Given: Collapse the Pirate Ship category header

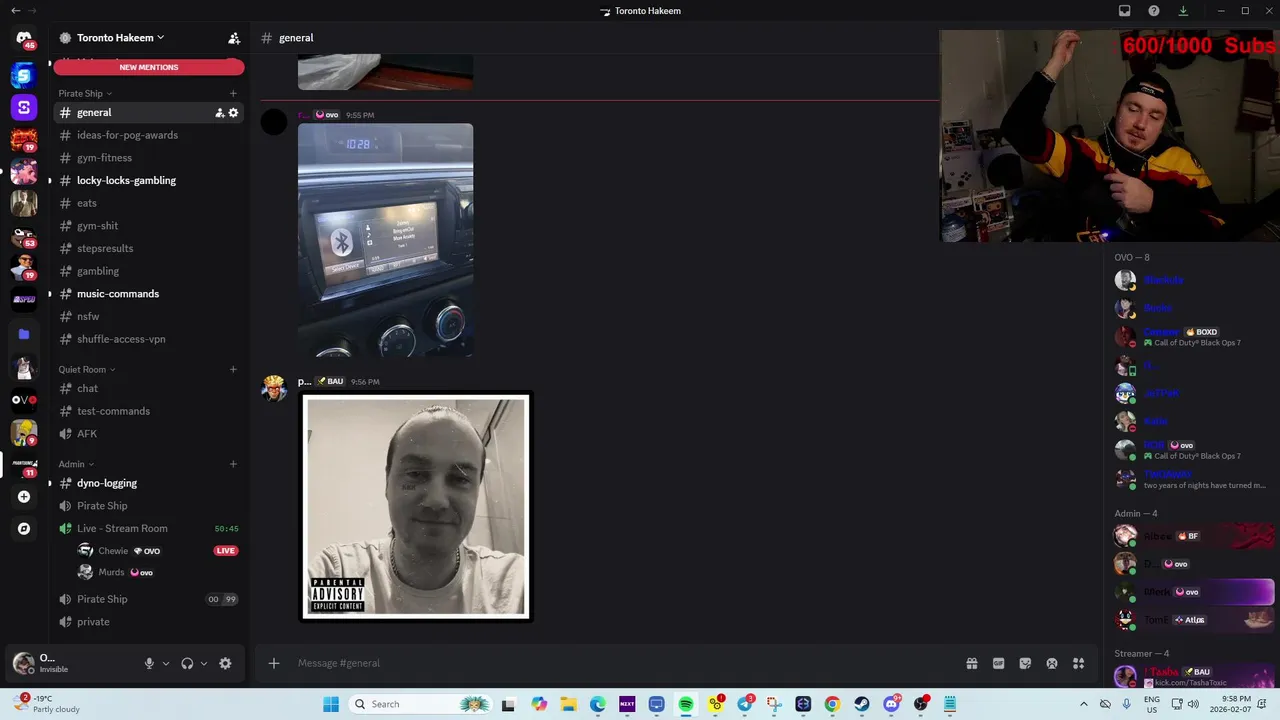Looking at the screenshot, I should [x=85, y=94].
